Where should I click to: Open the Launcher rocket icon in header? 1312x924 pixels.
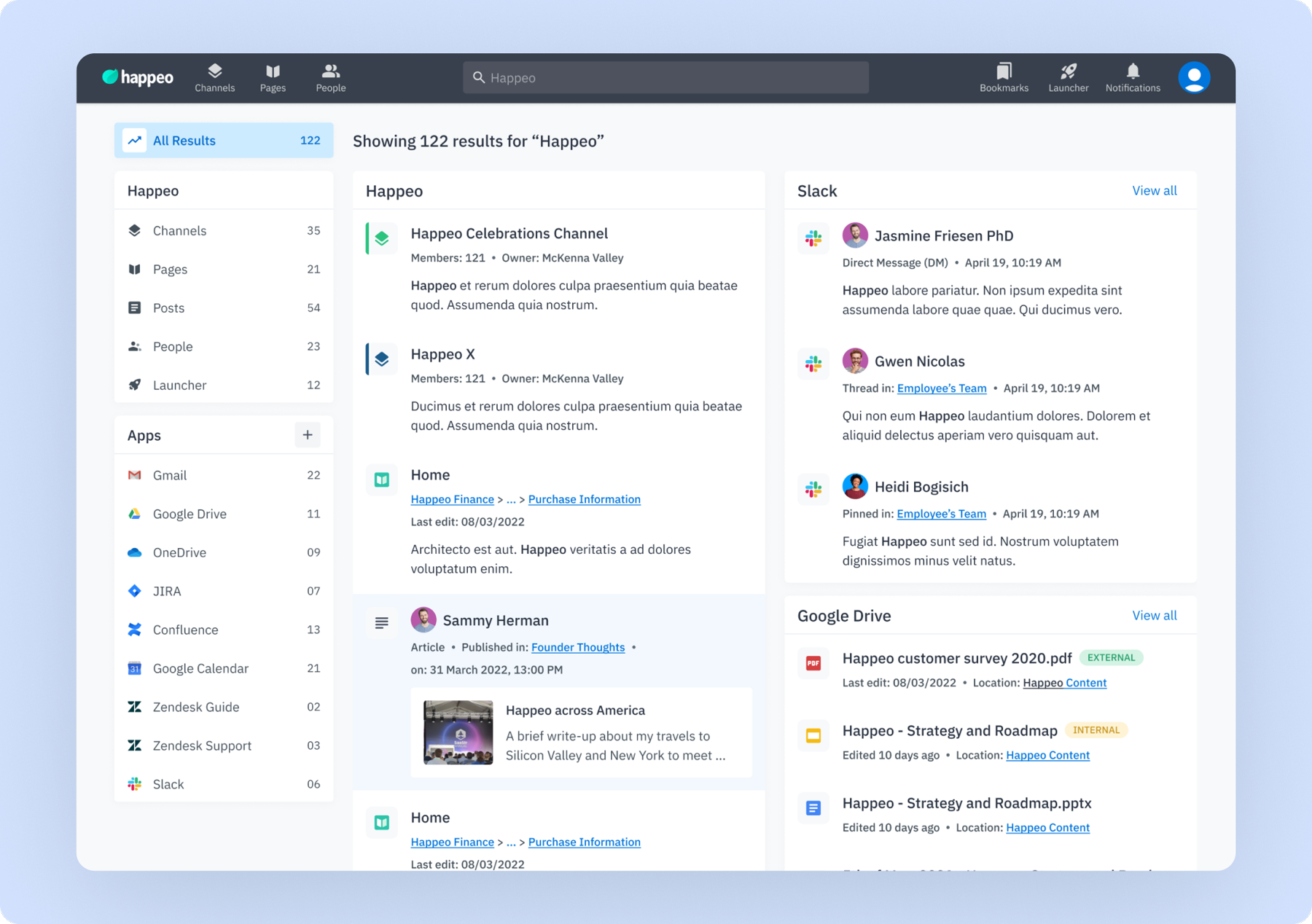1068,78
